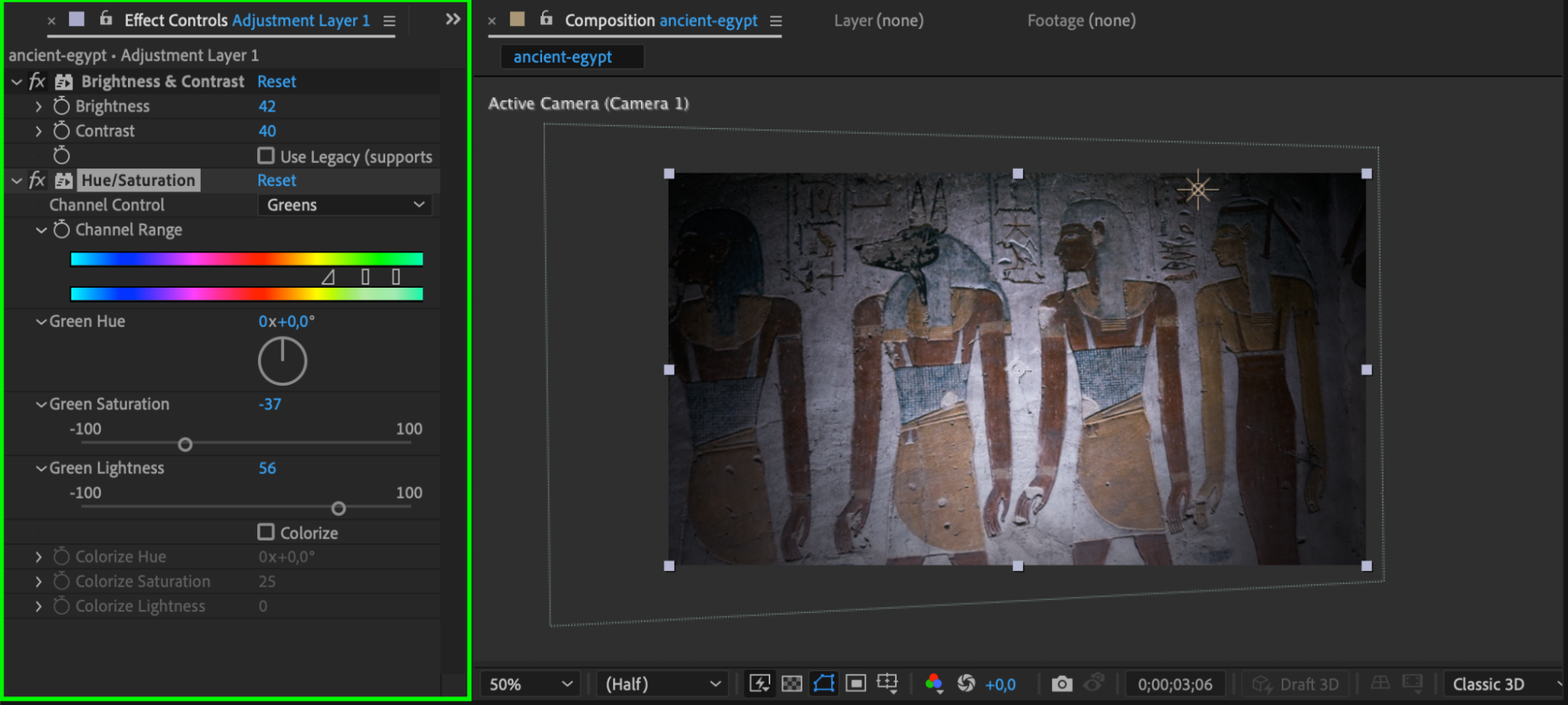Viewport: 1568px width, 705px height.
Task: Click the Green Lightness slider handle
Action: point(338,508)
